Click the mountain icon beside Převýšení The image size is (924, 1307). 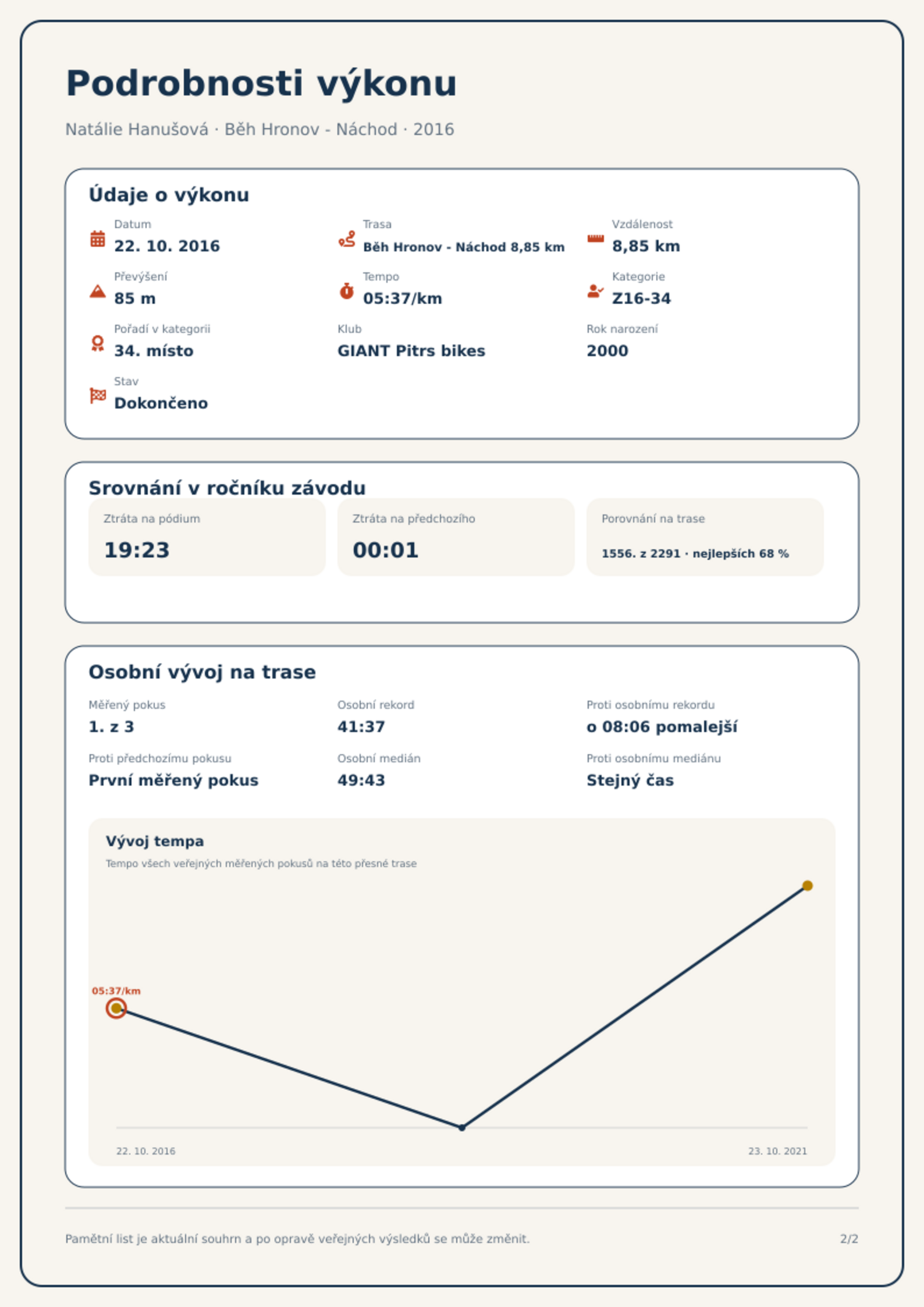98,291
